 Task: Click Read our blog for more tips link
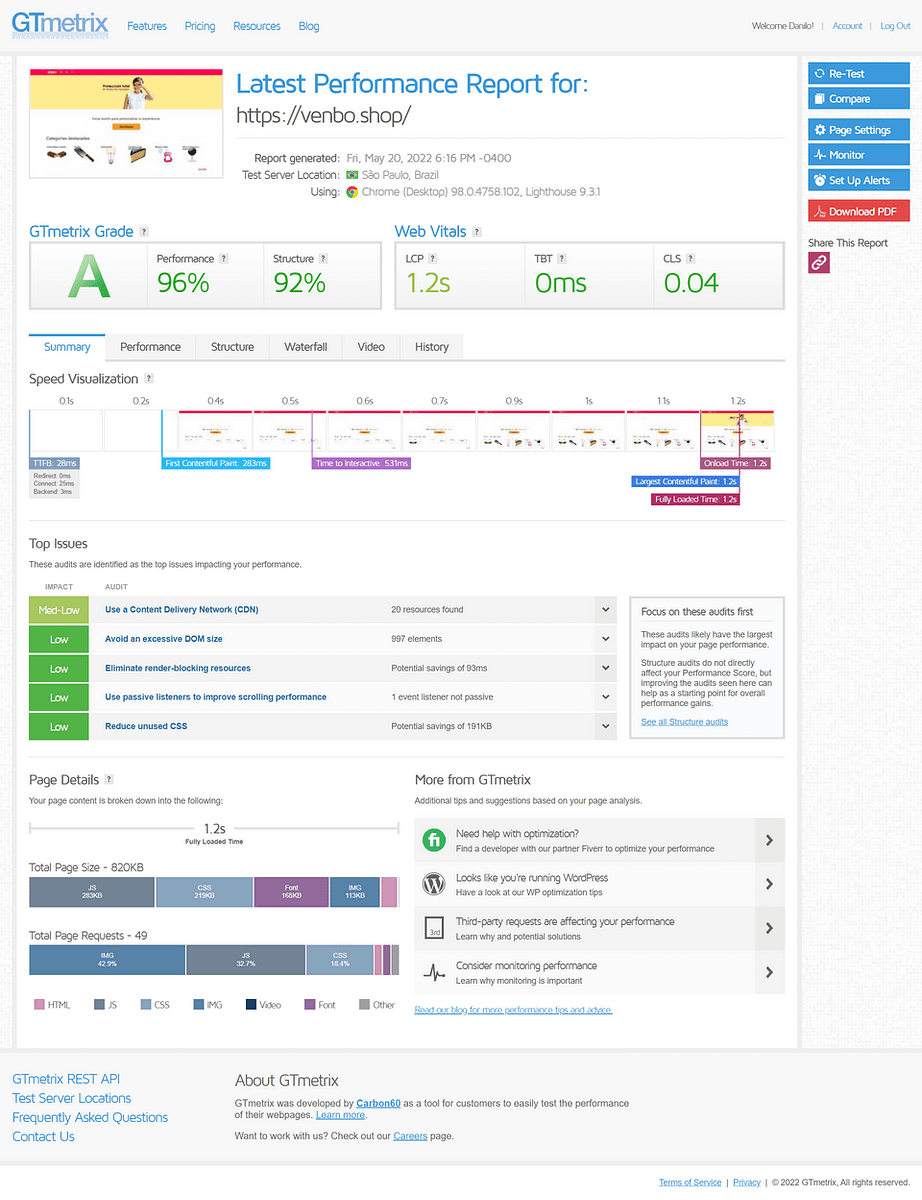[x=513, y=1010]
